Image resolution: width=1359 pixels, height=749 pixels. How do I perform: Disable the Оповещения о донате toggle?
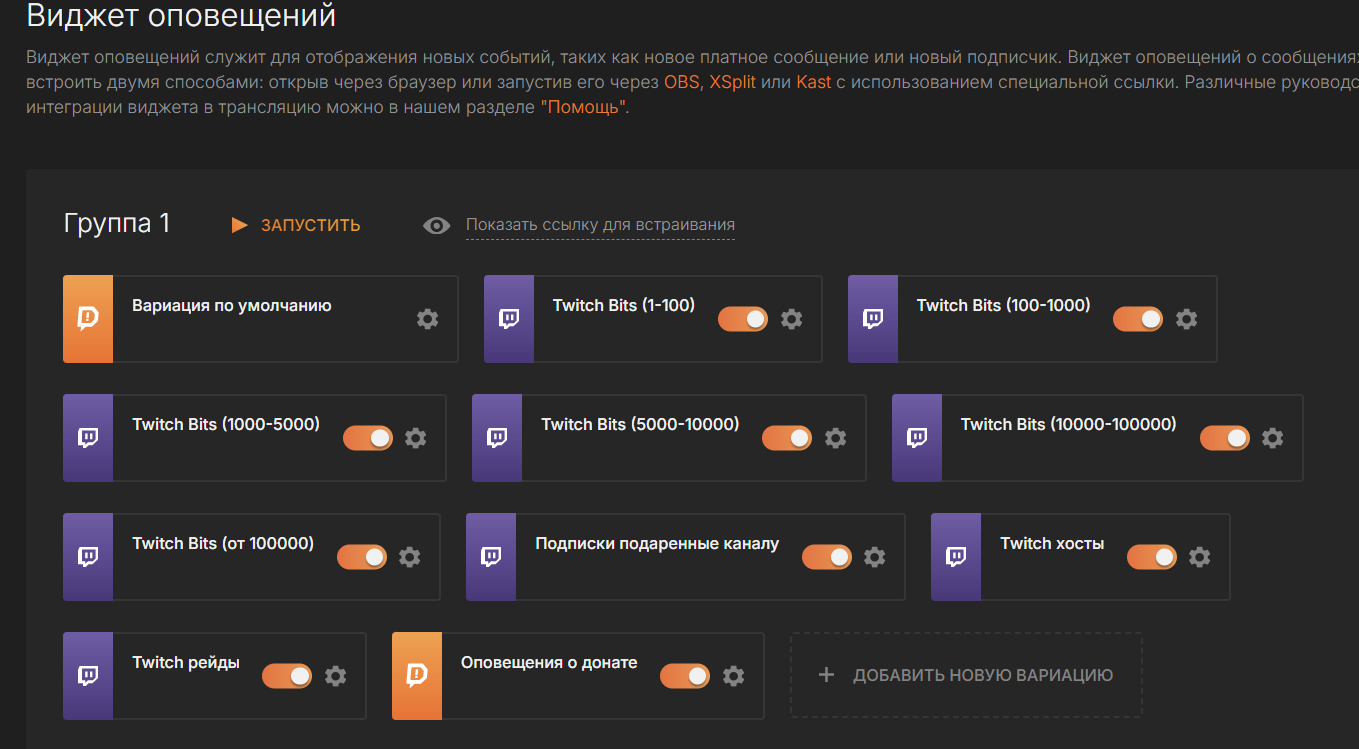685,676
